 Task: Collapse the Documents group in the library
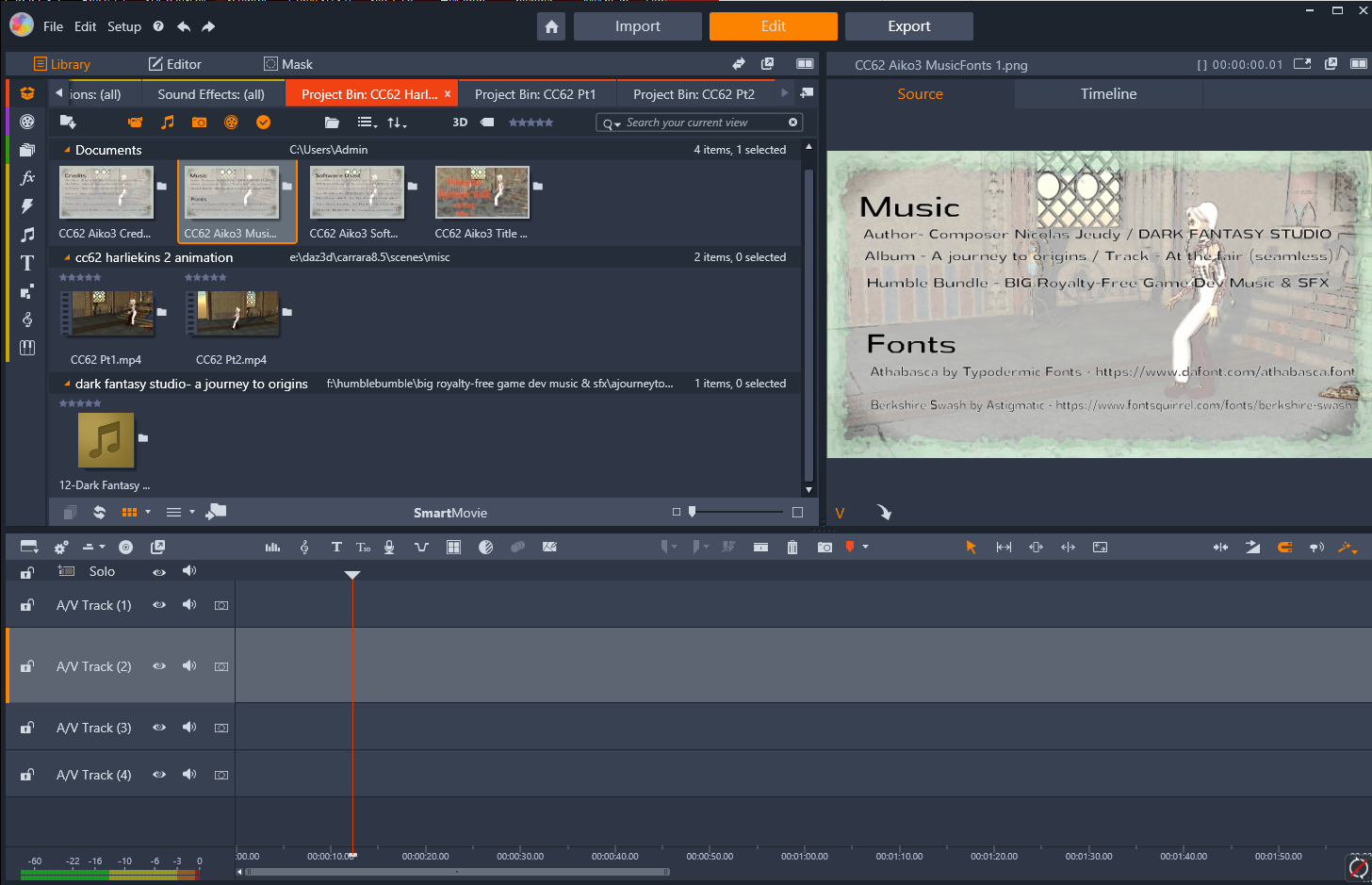(67, 150)
